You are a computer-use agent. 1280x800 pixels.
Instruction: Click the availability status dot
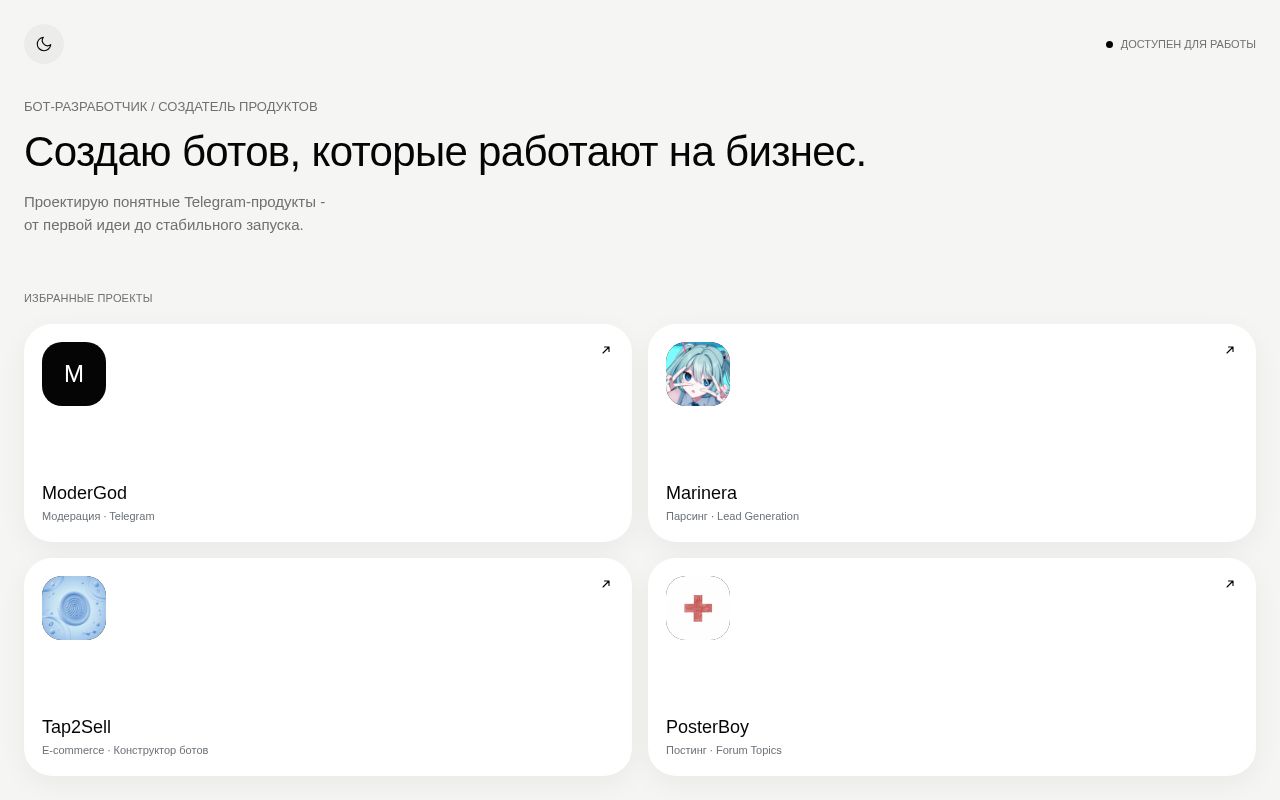click(x=1109, y=44)
